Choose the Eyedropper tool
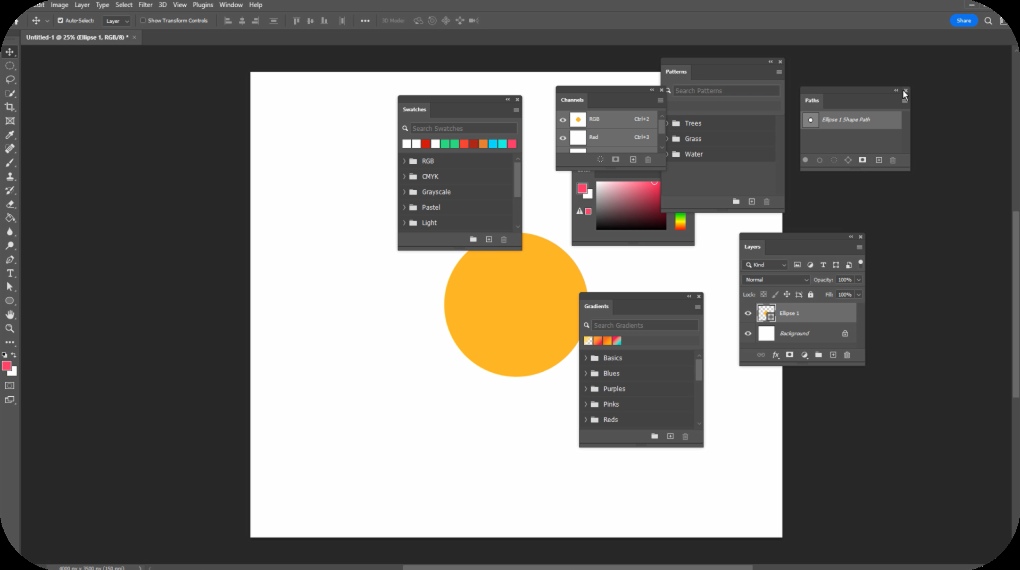 point(10,135)
